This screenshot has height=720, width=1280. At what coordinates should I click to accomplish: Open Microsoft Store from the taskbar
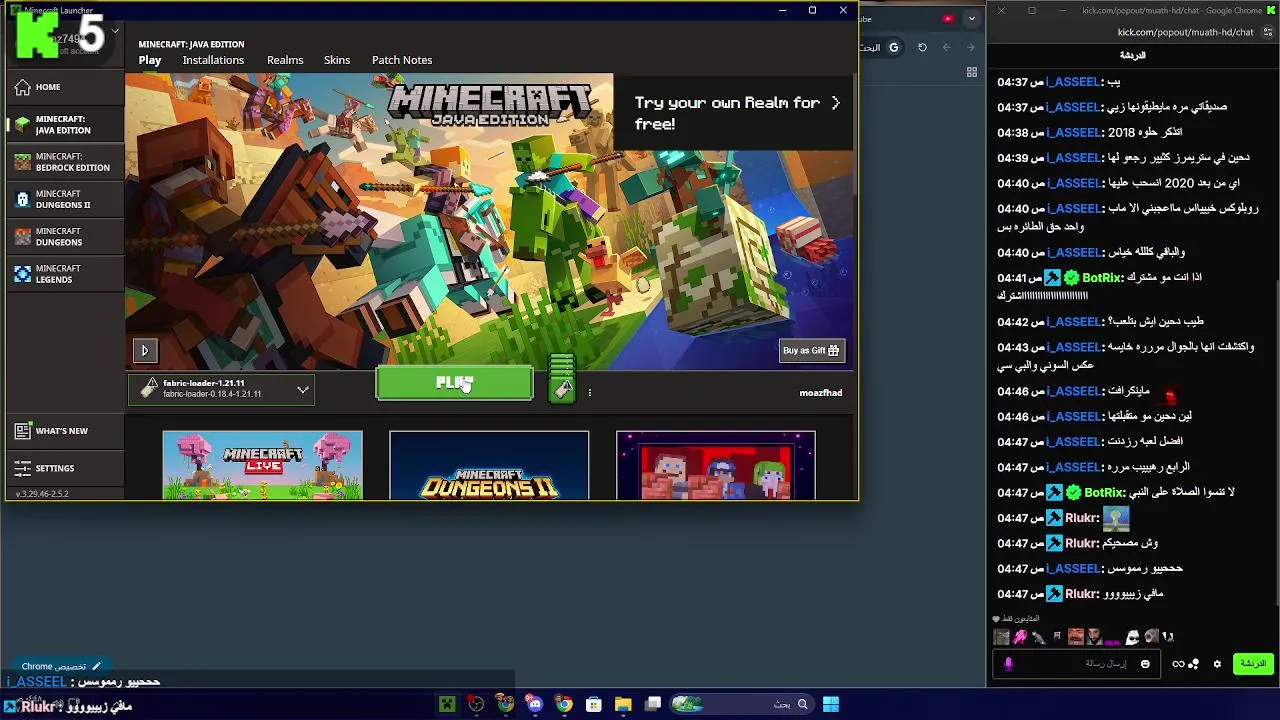point(594,704)
